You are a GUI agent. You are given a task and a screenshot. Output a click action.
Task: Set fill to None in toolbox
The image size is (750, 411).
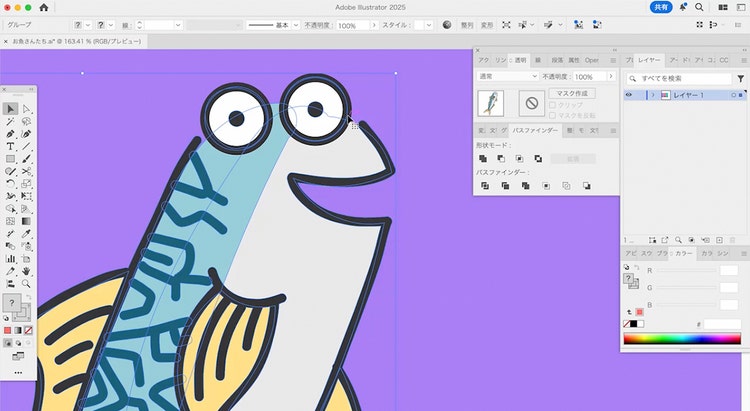[x=28, y=330]
